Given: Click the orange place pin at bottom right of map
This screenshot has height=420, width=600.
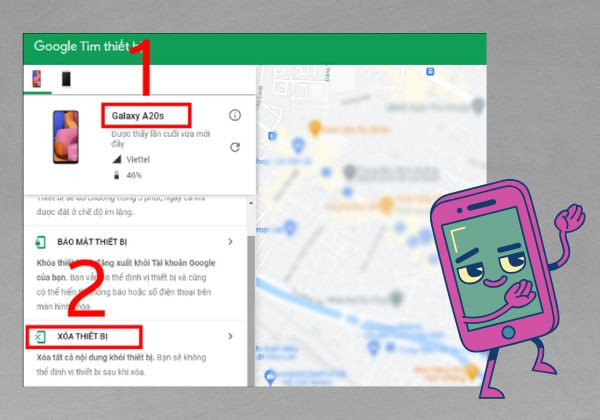Looking at the screenshot, I should (473, 371).
